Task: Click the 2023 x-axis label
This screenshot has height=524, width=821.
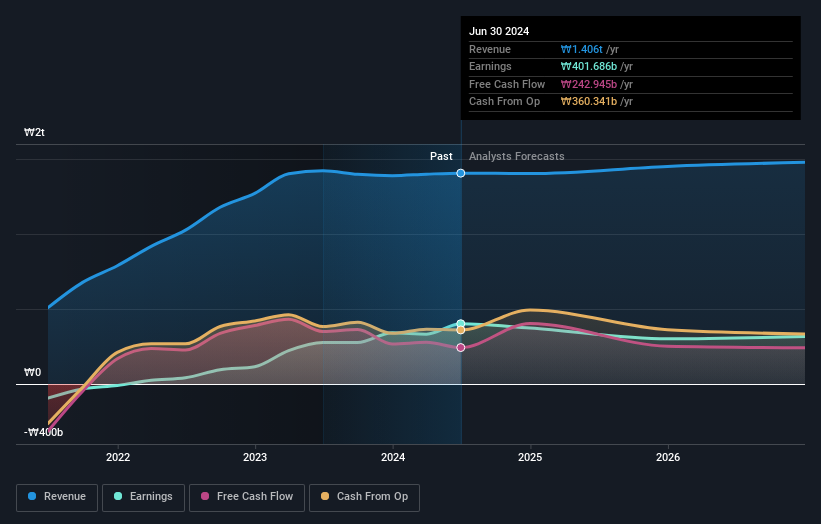Action: tap(255, 457)
